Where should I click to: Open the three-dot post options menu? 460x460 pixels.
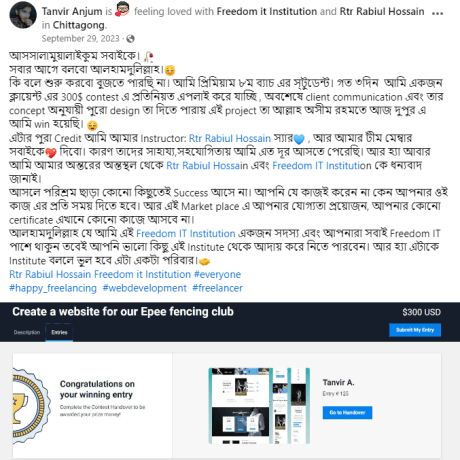pos(437,13)
